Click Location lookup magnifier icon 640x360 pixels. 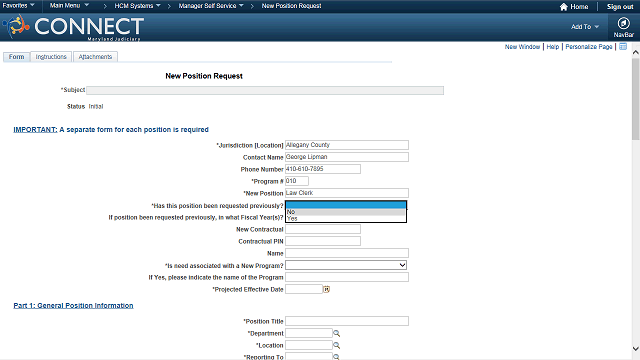click(x=336, y=345)
